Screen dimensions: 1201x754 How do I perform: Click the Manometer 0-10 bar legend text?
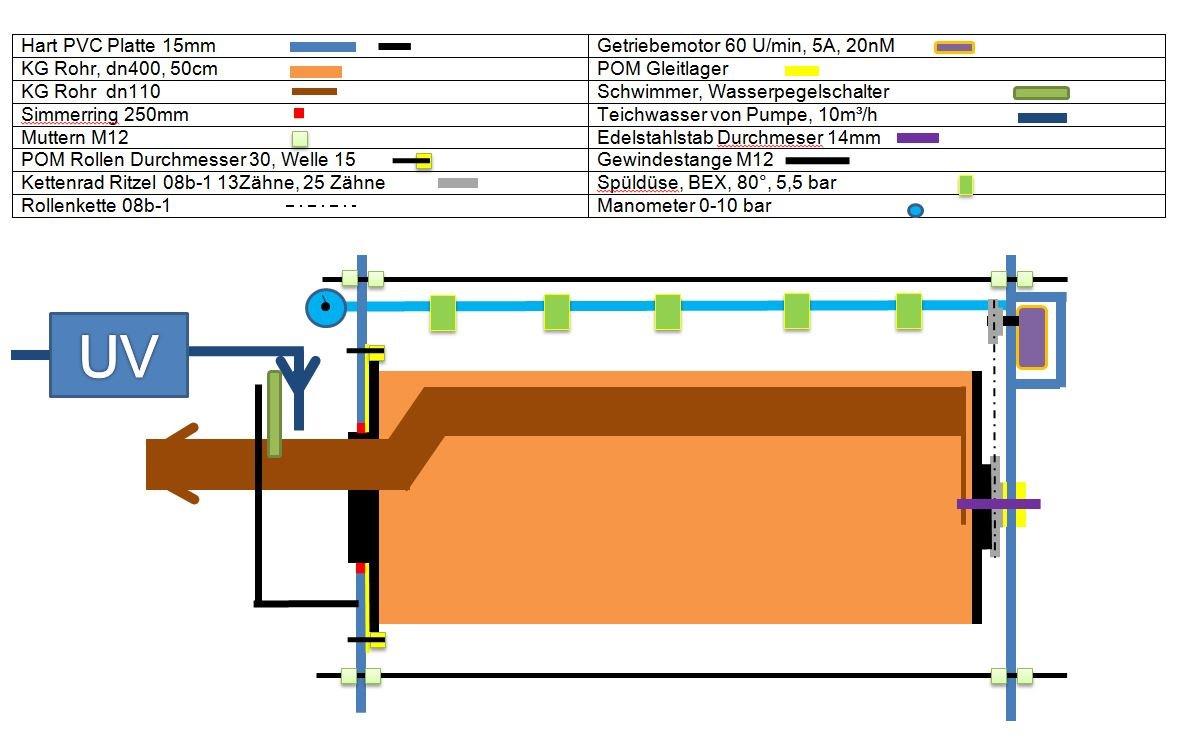(x=684, y=206)
